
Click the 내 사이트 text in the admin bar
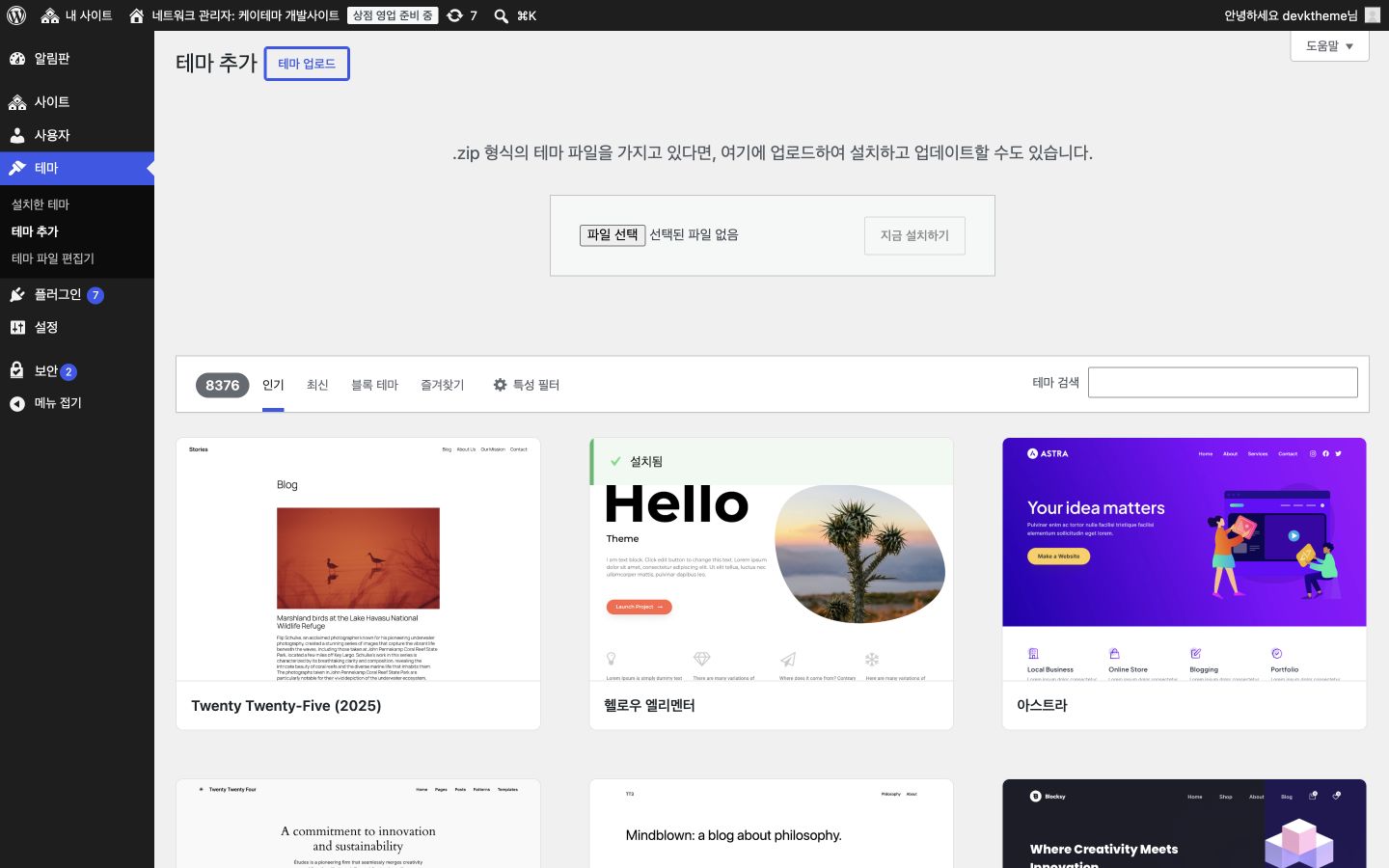click(x=89, y=15)
